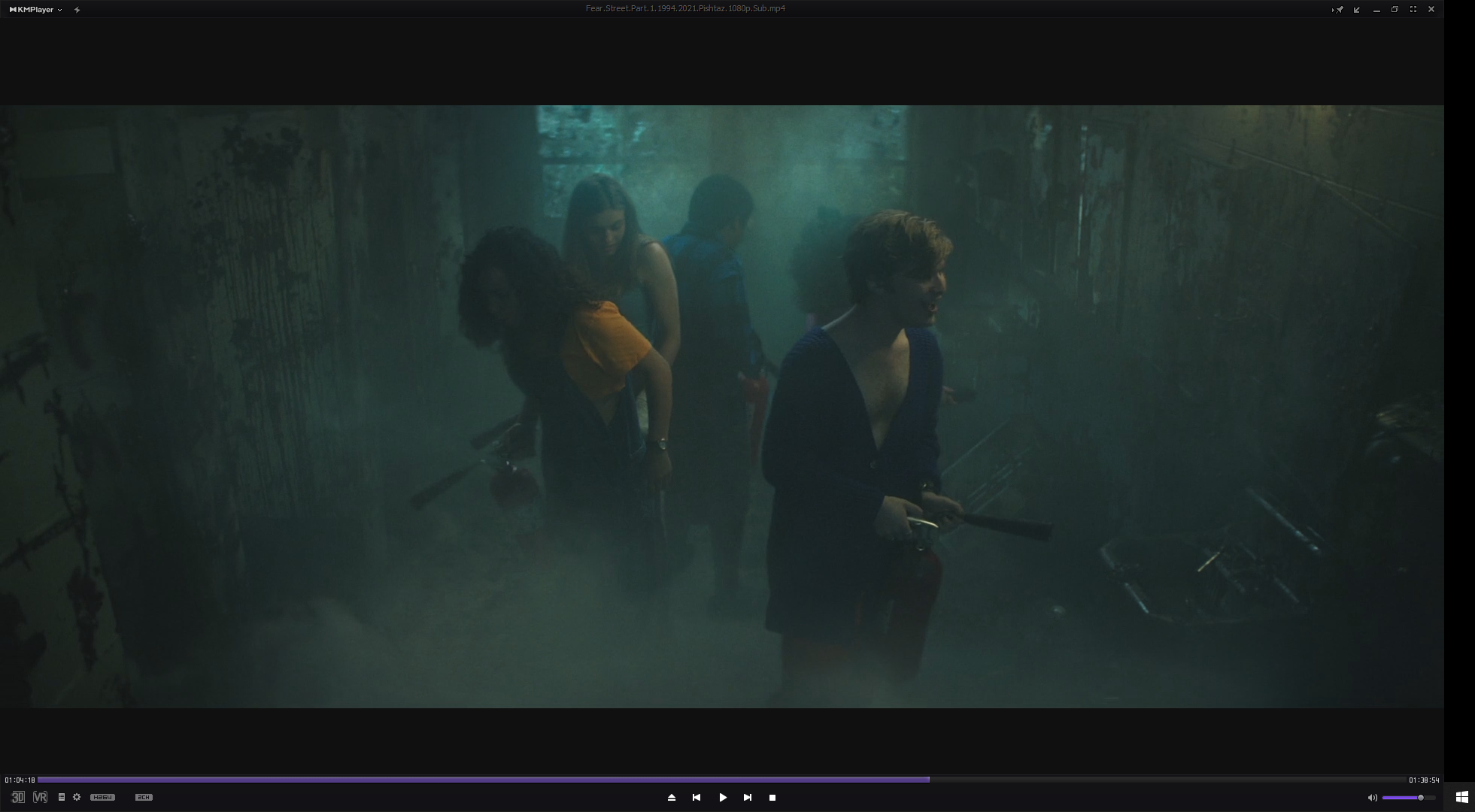Click the lightning bolt icon beside KMPlayer

tap(77, 10)
